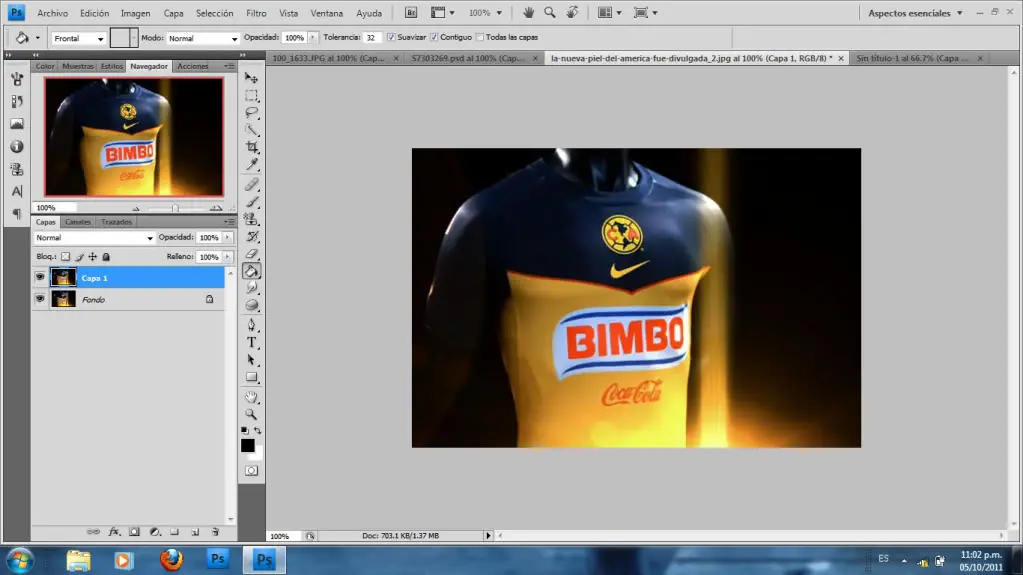Open the Windows Start button
The height and width of the screenshot is (575, 1023).
click(x=20, y=560)
